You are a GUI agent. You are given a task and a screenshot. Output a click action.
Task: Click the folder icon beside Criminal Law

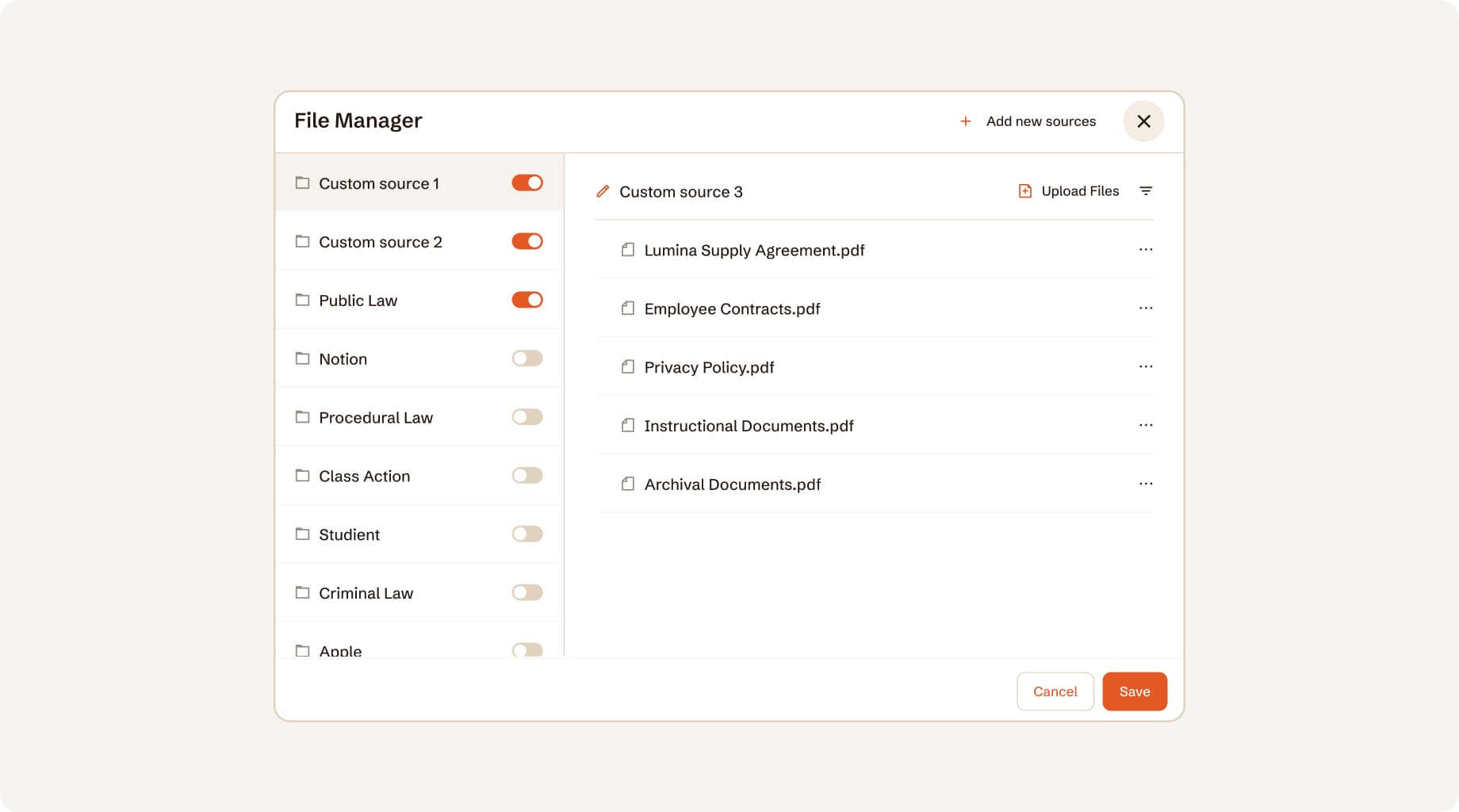click(302, 592)
